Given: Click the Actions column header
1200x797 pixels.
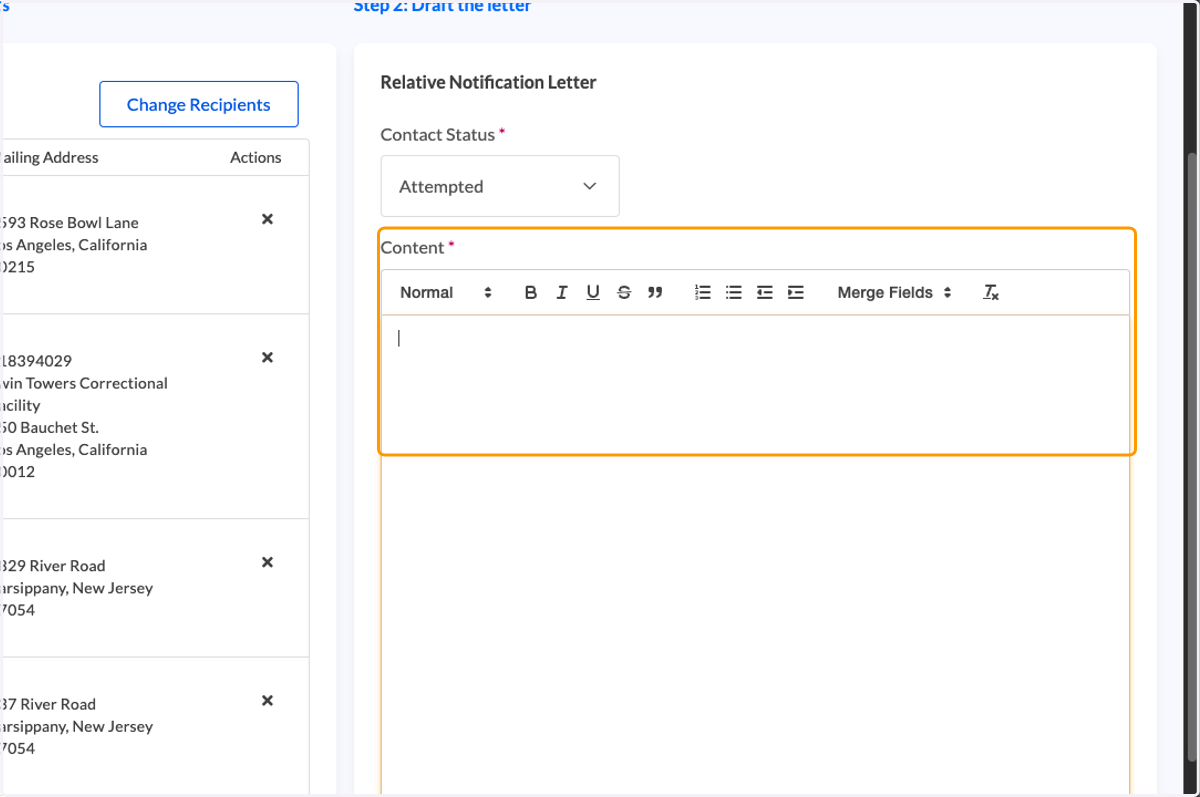Looking at the screenshot, I should (256, 157).
